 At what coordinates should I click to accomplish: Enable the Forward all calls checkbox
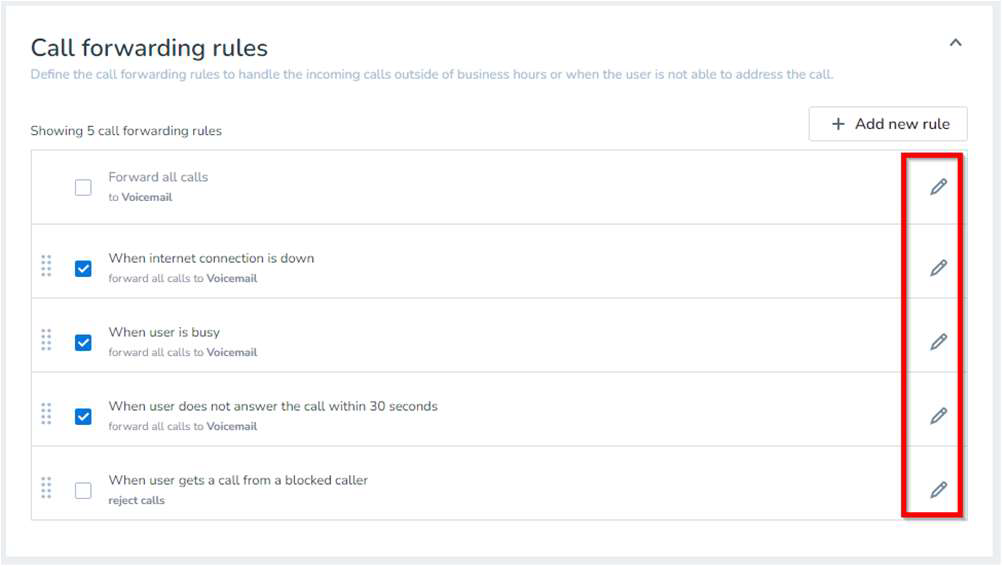coord(84,187)
